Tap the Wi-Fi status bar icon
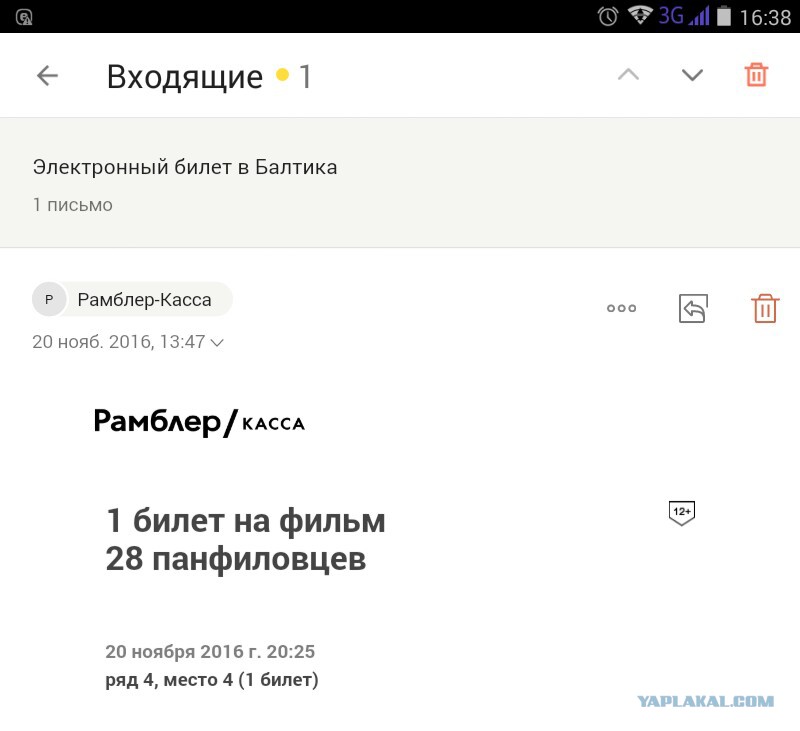Viewport: 800px width, 731px height. [x=640, y=15]
